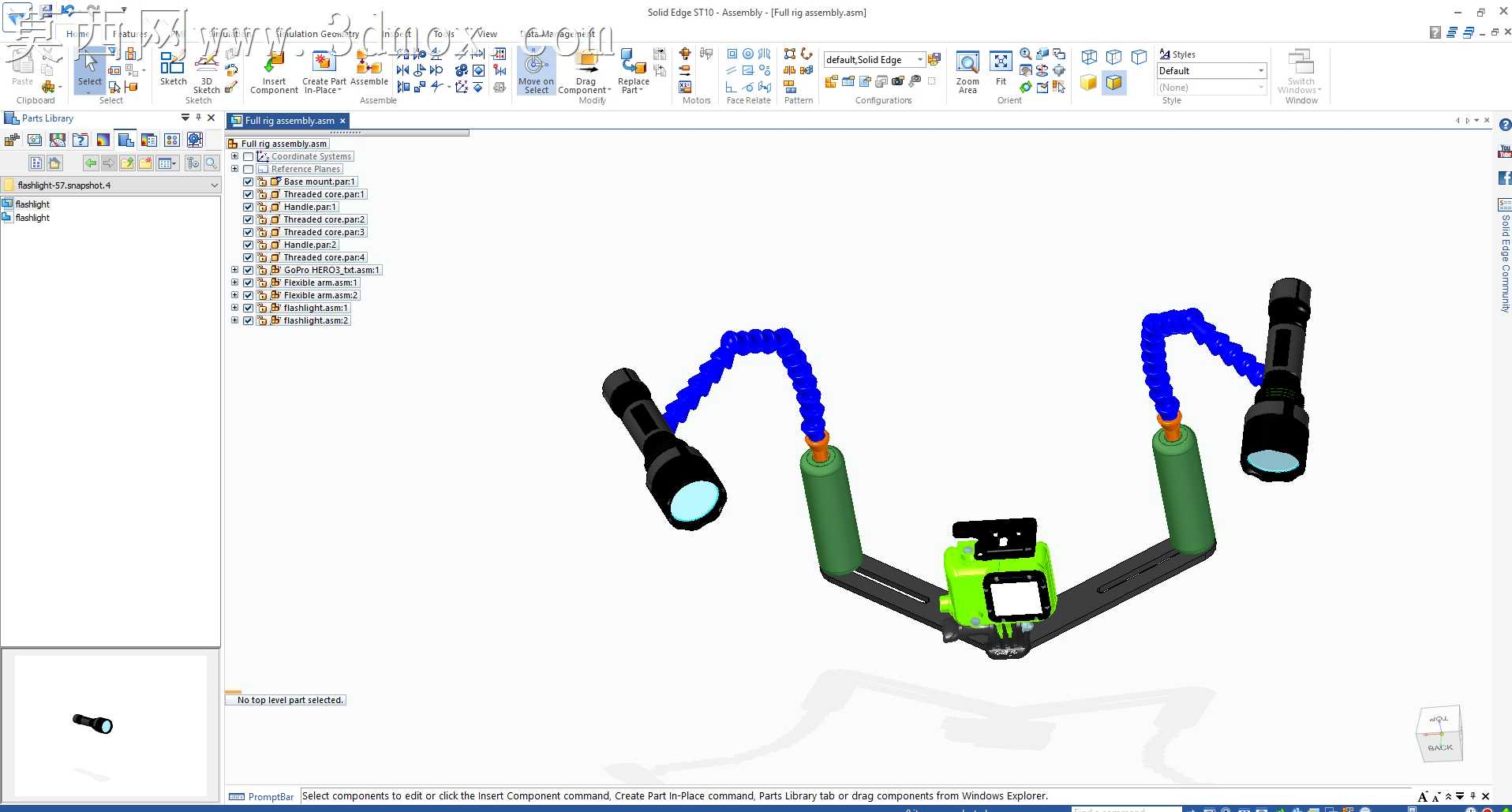Open the View ribbon tab
The image size is (1512, 812).
point(487,34)
